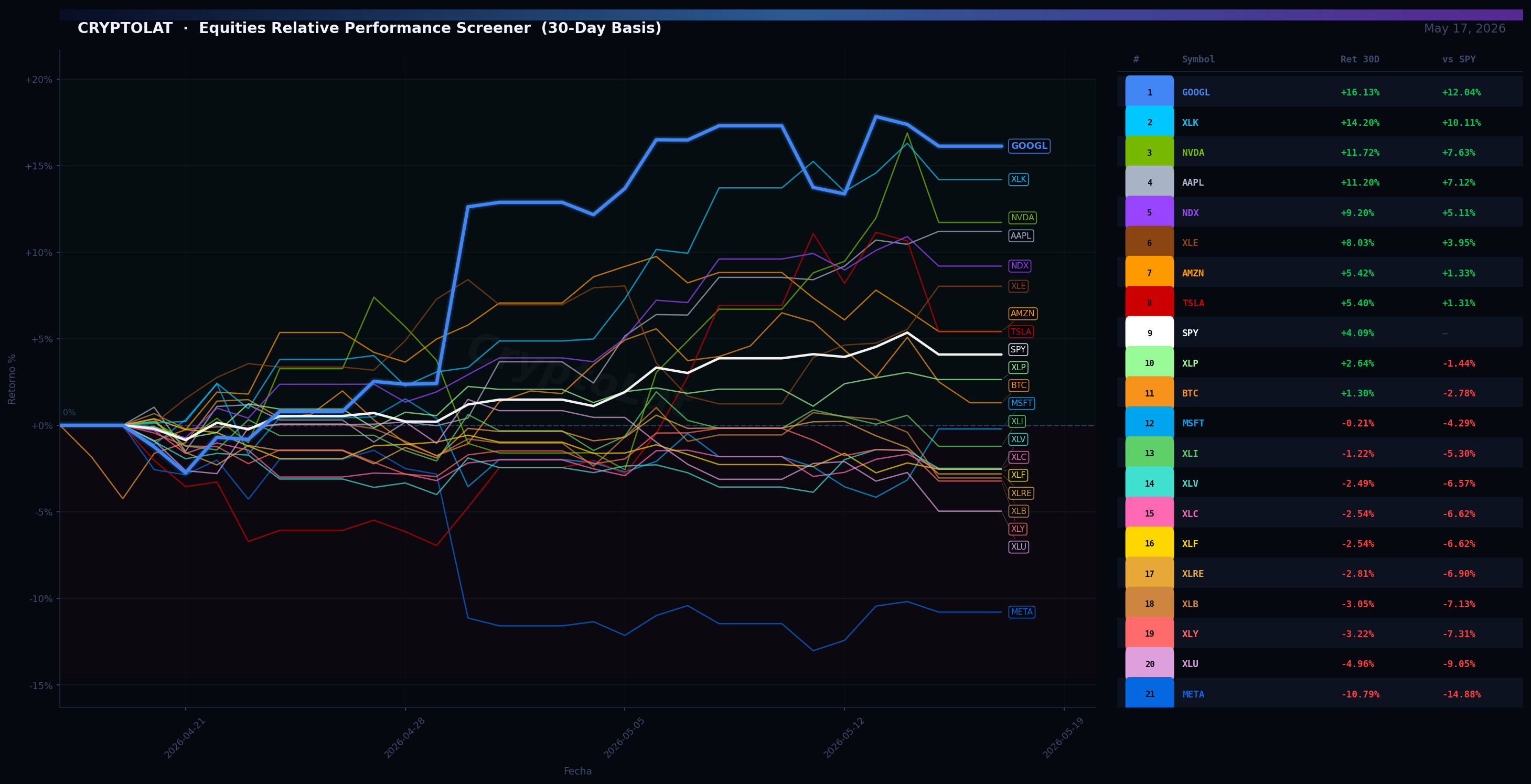Viewport: 1531px width, 784px height.
Task: Select the AAPL label beside the chart lines
Action: 1021,236
